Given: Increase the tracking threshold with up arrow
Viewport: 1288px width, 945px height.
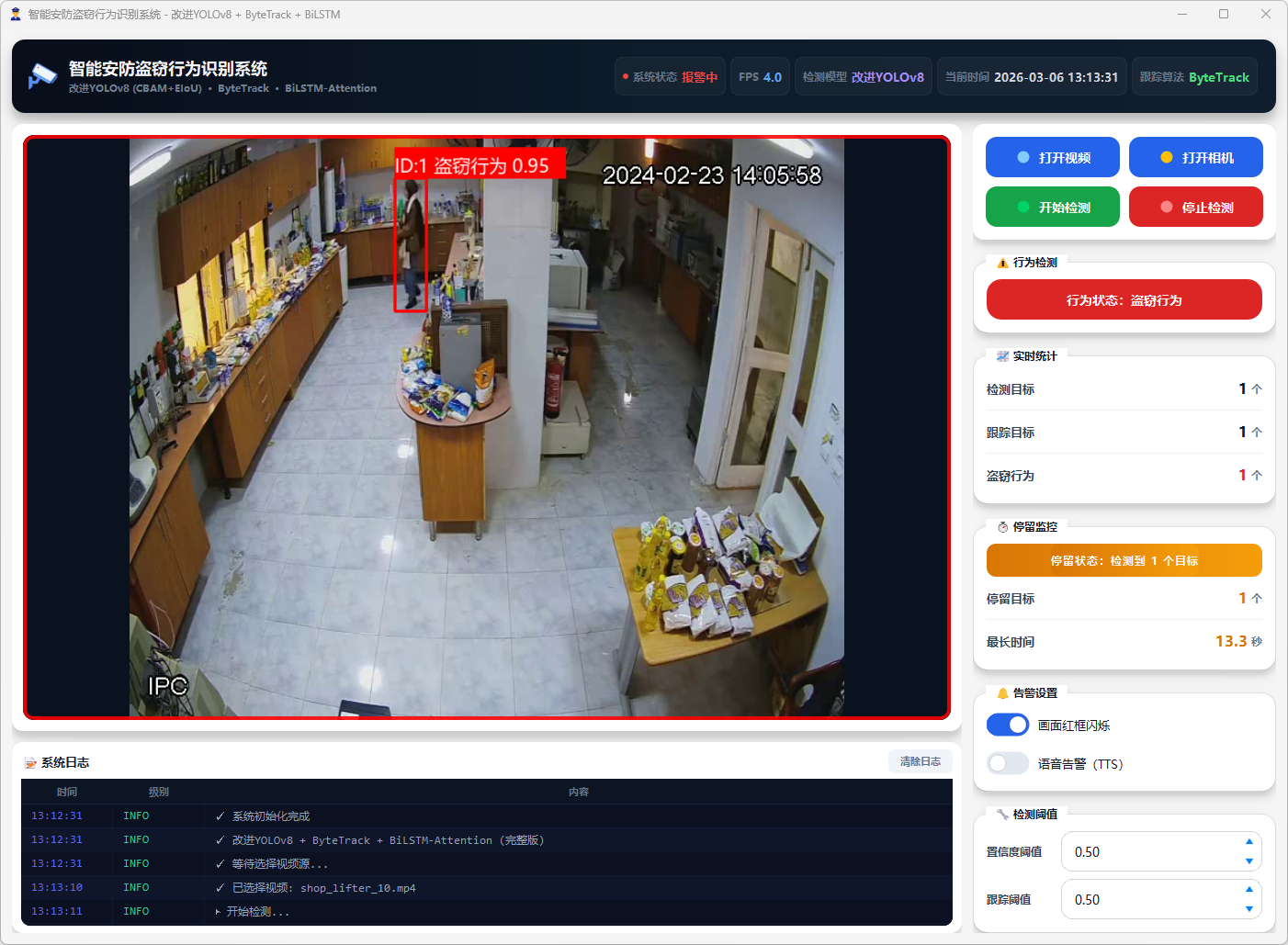Looking at the screenshot, I should [x=1248, y=889].
